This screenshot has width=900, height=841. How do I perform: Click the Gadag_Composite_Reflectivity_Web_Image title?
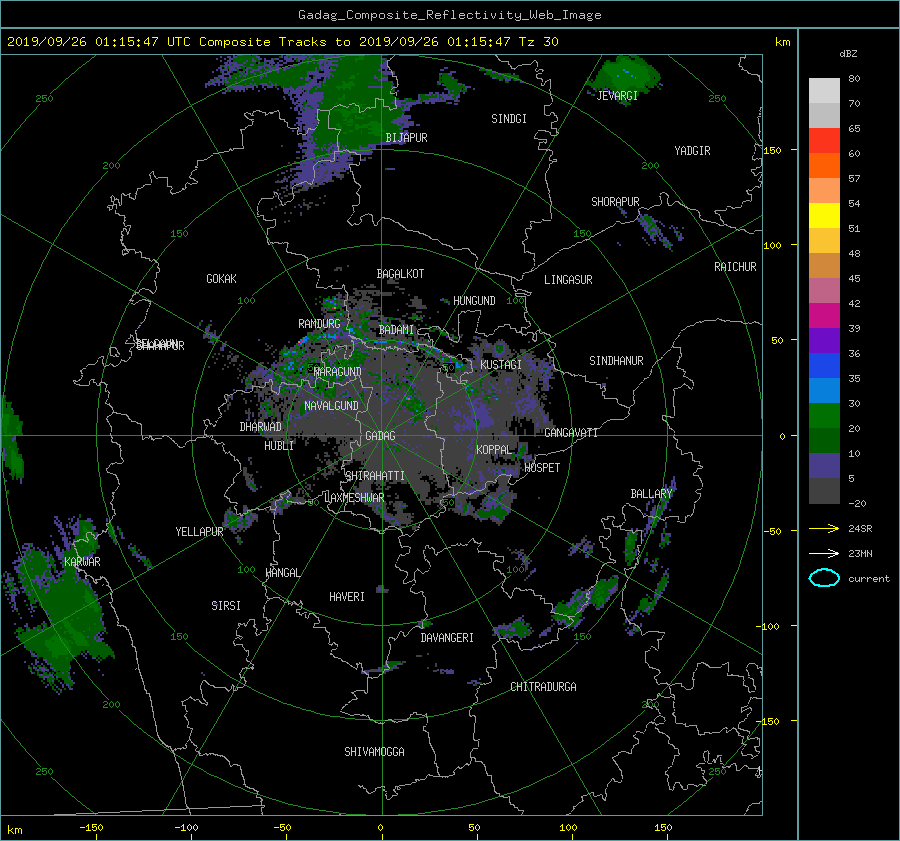click(x=449, y=15)
